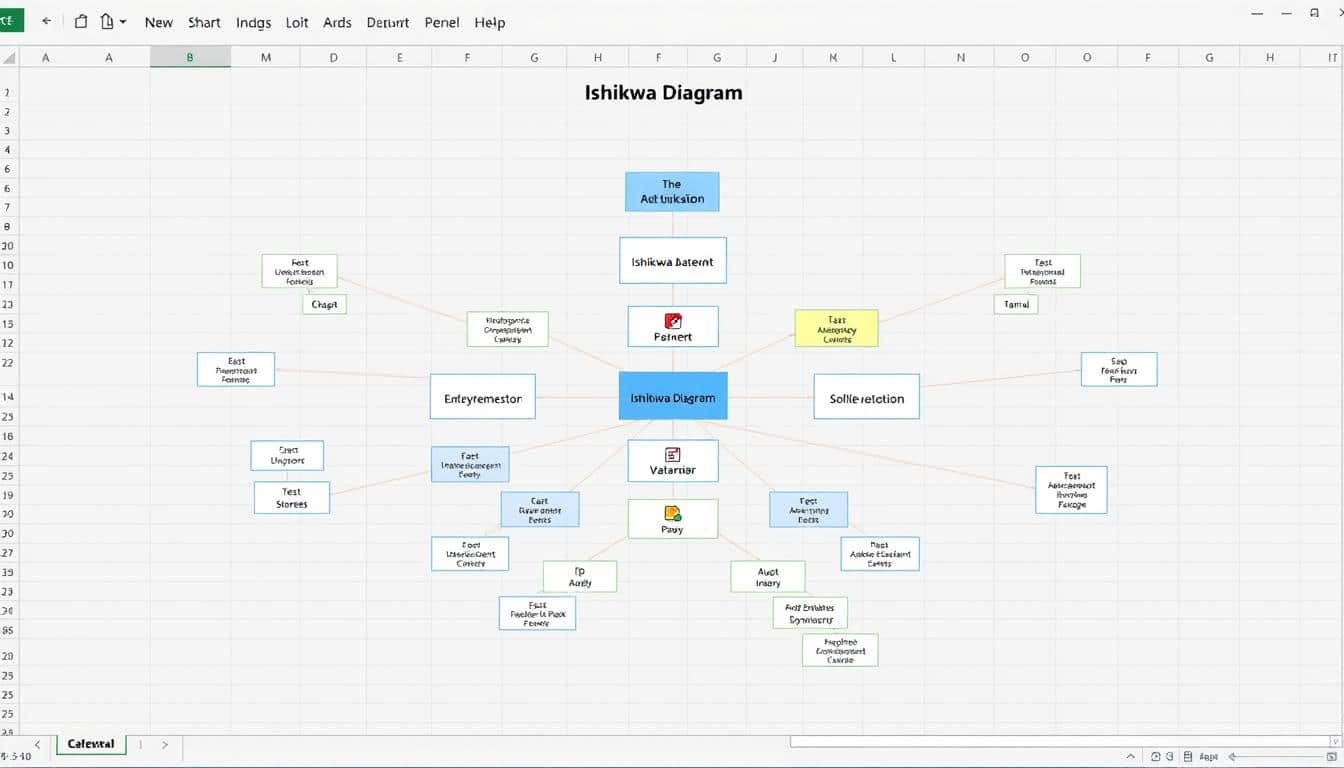Click the clipboard icon in the toolbar
This screenshot has height=768, width=1344.
pyautogui.click(x=82, y=21)
